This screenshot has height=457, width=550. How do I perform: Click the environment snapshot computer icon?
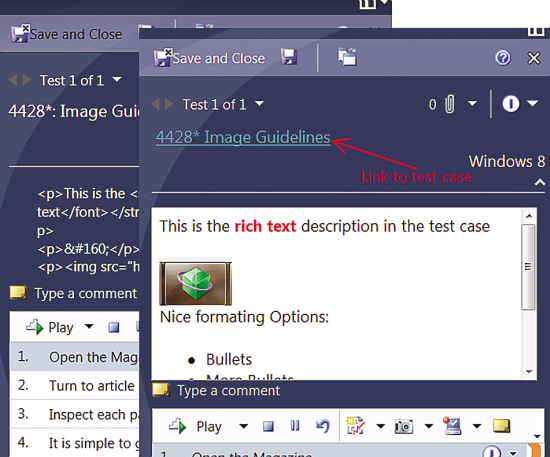coord(452,426)
